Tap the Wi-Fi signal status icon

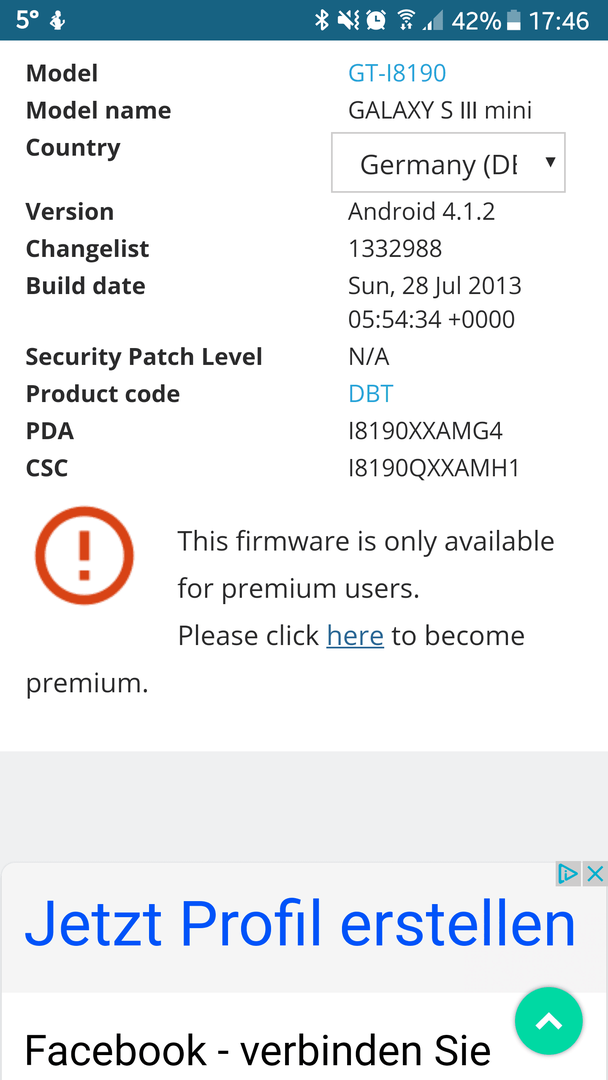407,21
